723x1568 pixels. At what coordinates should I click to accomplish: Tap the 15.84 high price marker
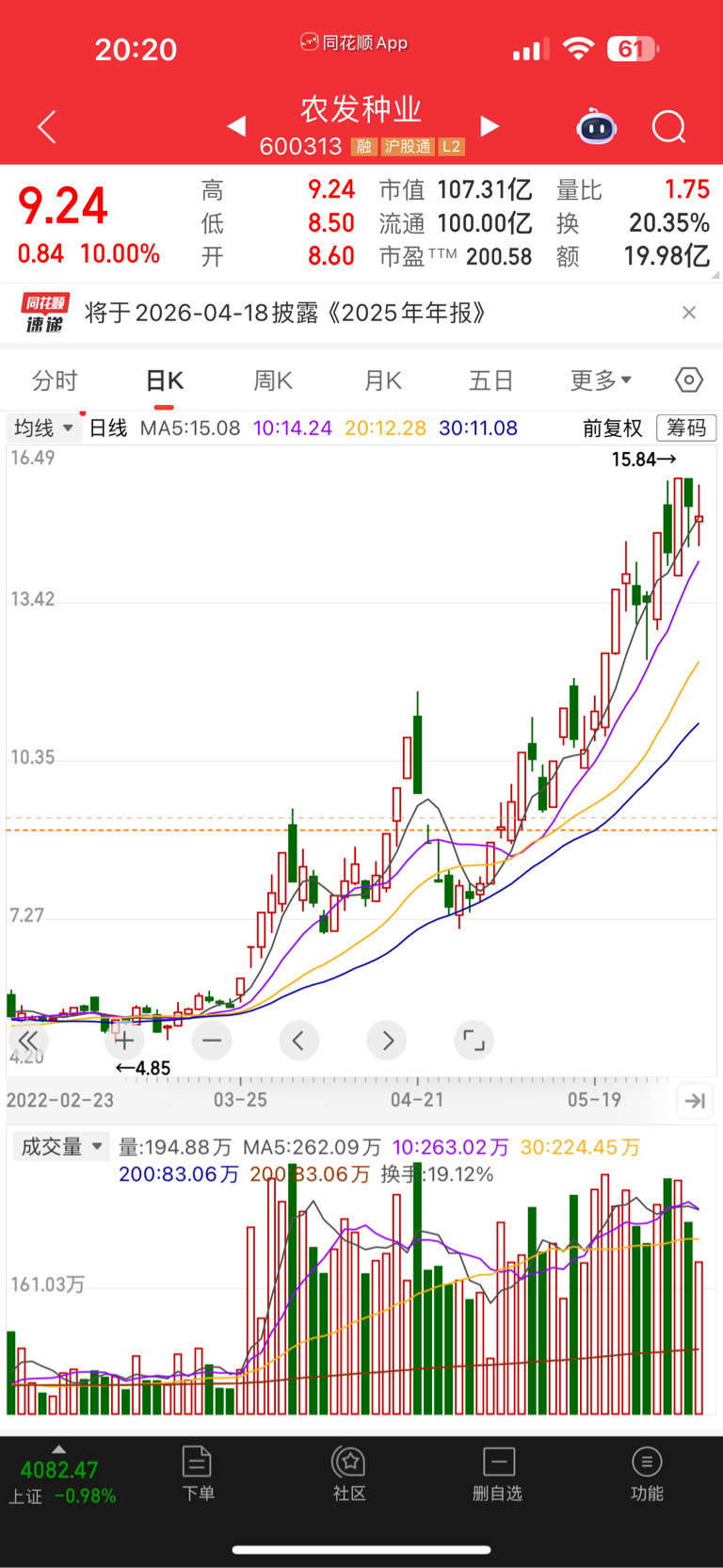644,460
